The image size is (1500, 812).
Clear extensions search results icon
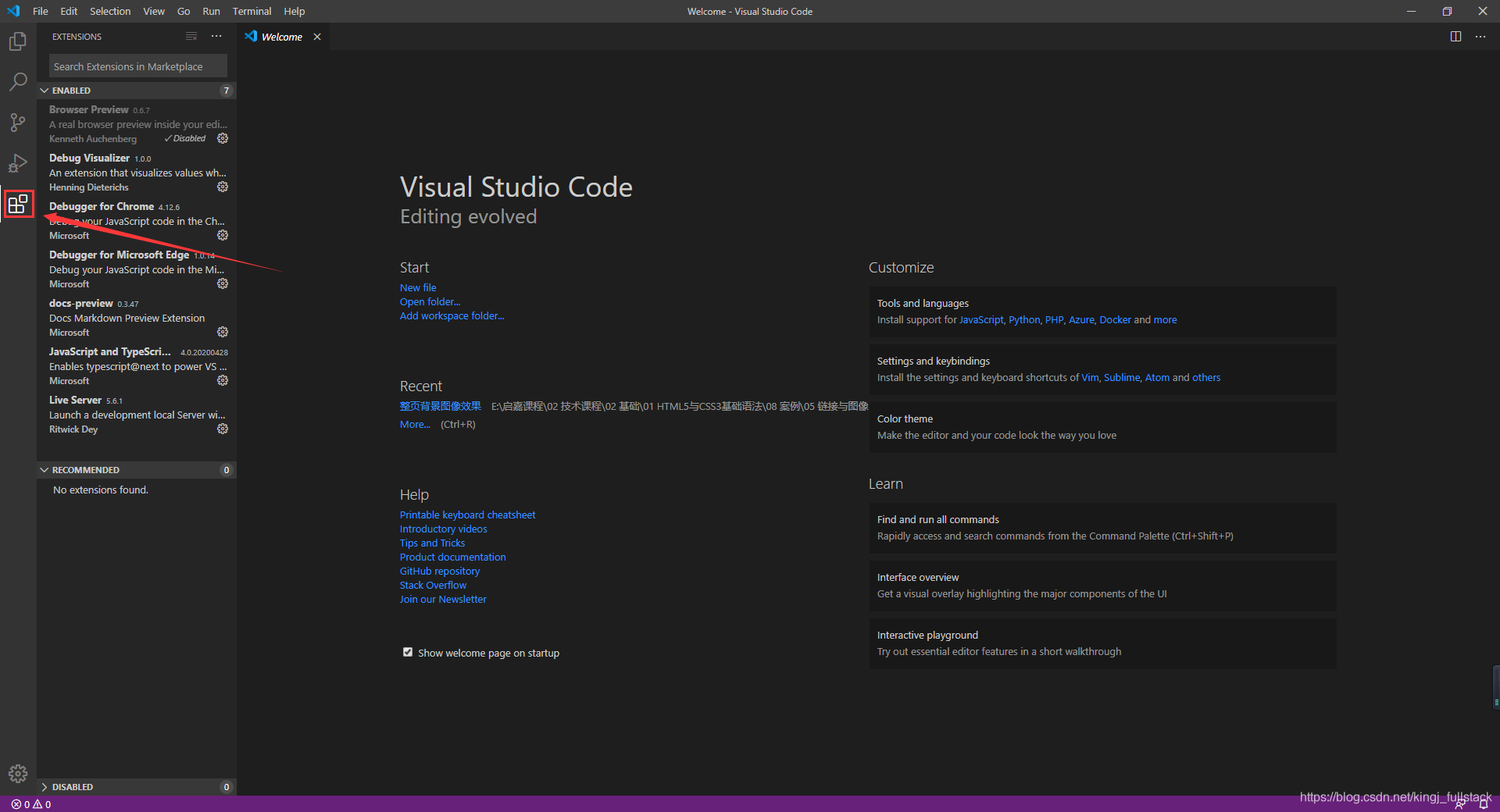pyautogui.click(x=191, y=37)
